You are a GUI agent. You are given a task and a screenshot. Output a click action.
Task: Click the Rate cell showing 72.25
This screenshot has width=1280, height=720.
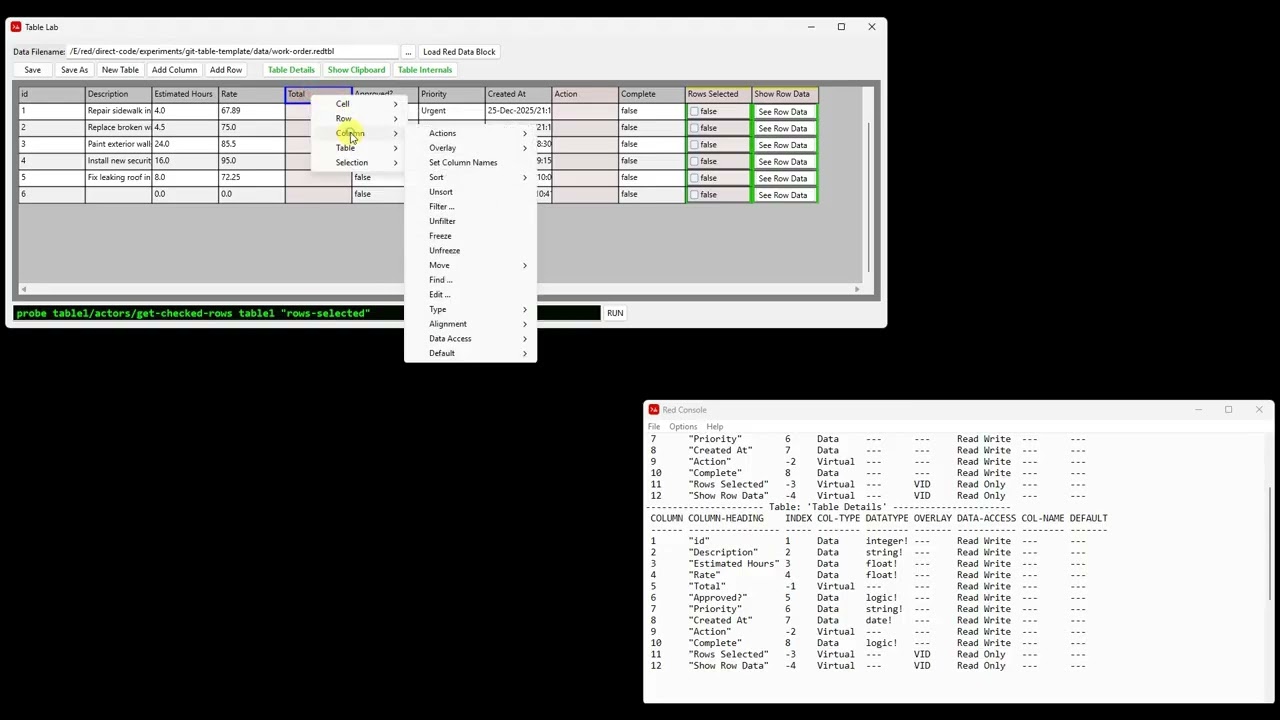(251, 177)
